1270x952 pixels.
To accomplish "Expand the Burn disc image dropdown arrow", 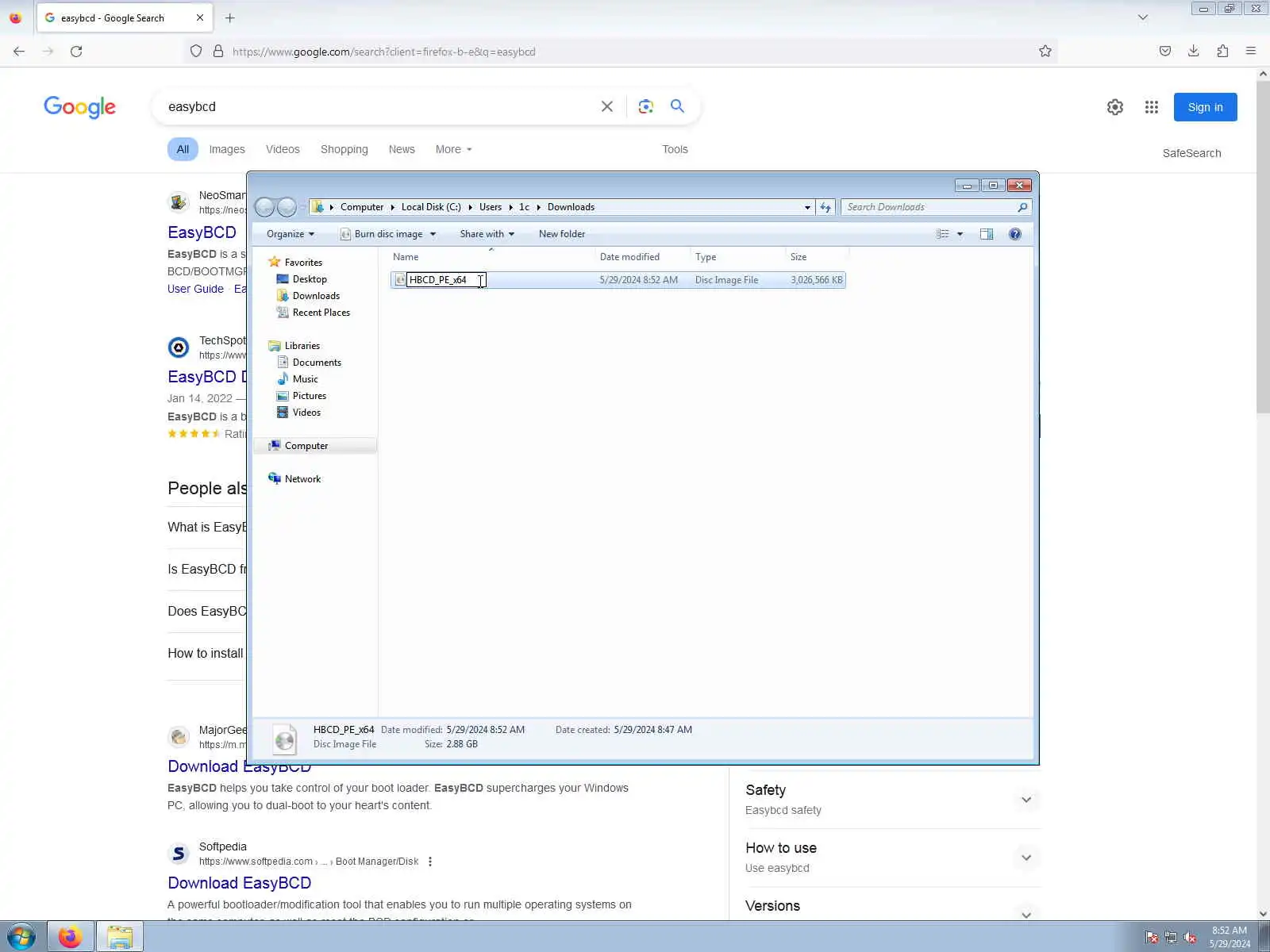I will (433, 234).
